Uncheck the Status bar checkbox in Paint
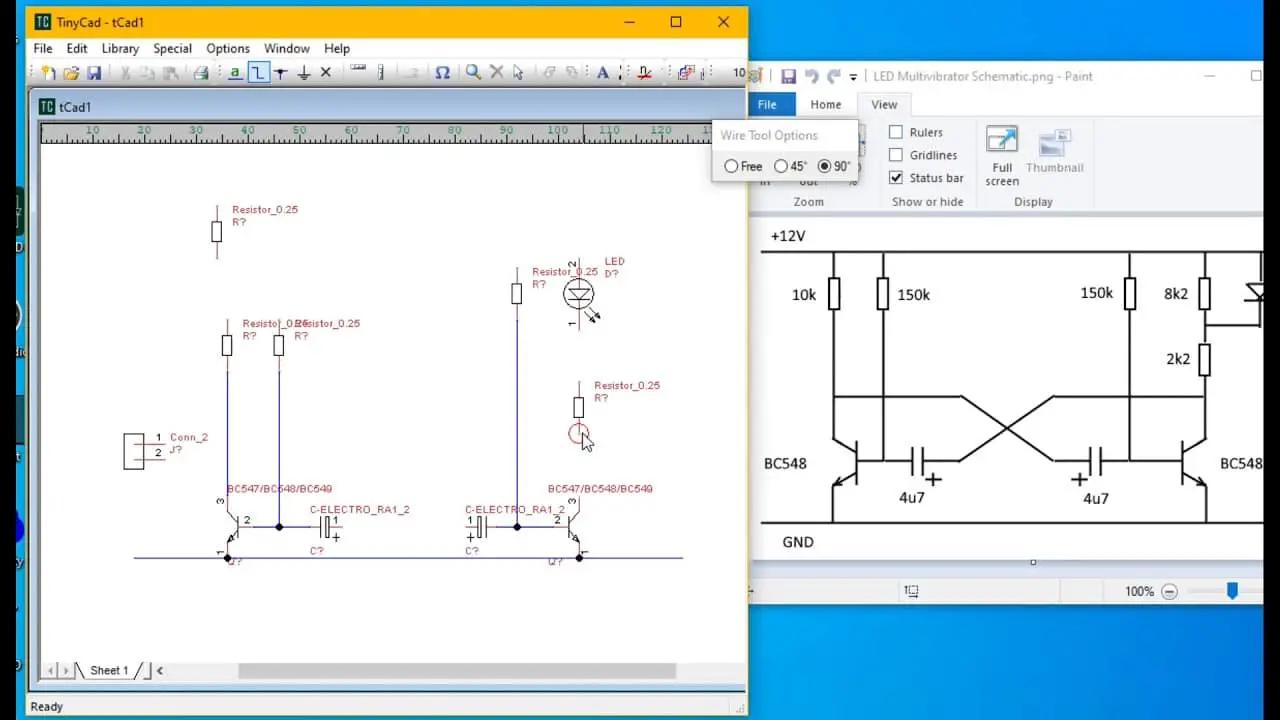1280x720 pixels. [896, 178]
